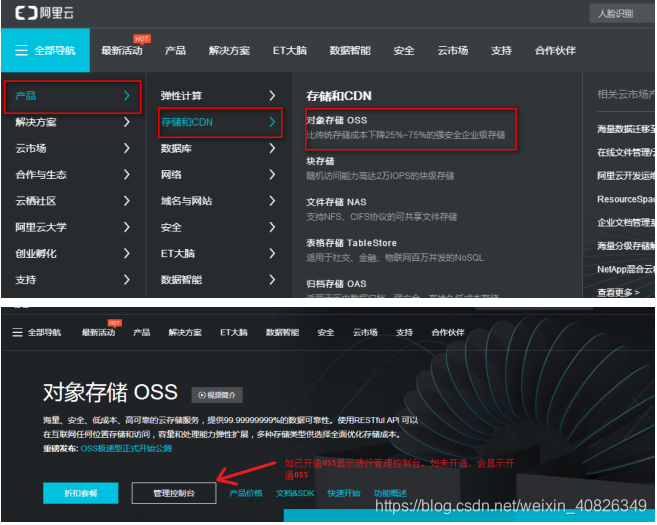Screen dimensions: 657x525
Task: Open 合作伙伴 in the lower page nav
Action: click(448, 333)
